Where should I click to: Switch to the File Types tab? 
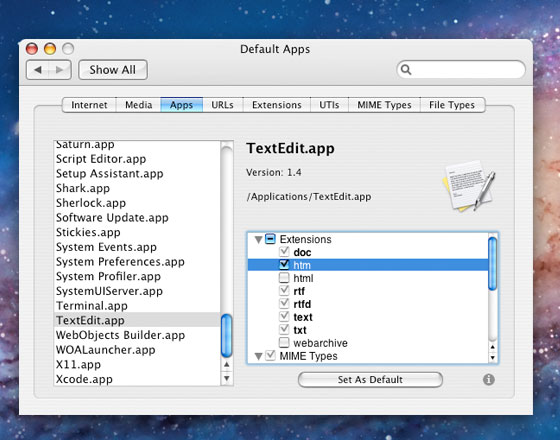click(452, 105)
